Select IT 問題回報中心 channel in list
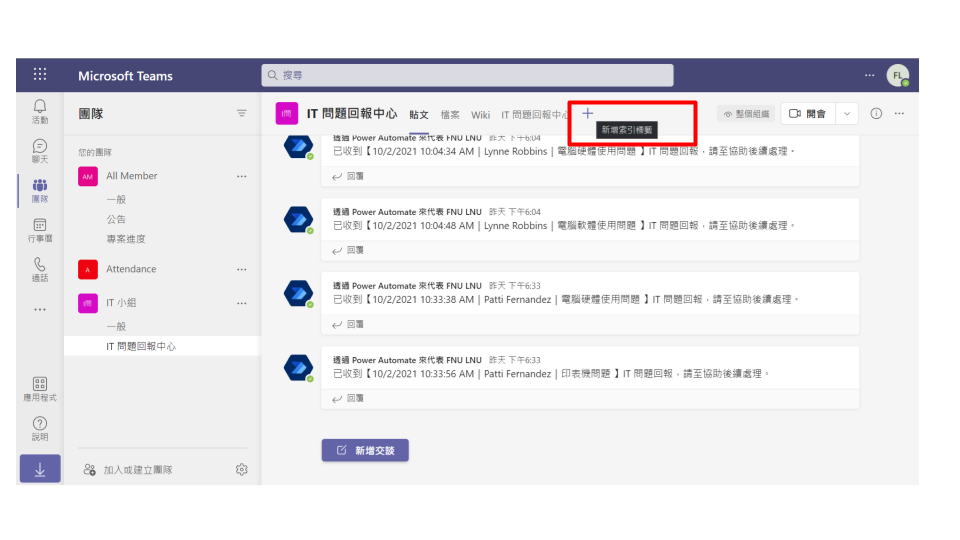 click(162, 346)
